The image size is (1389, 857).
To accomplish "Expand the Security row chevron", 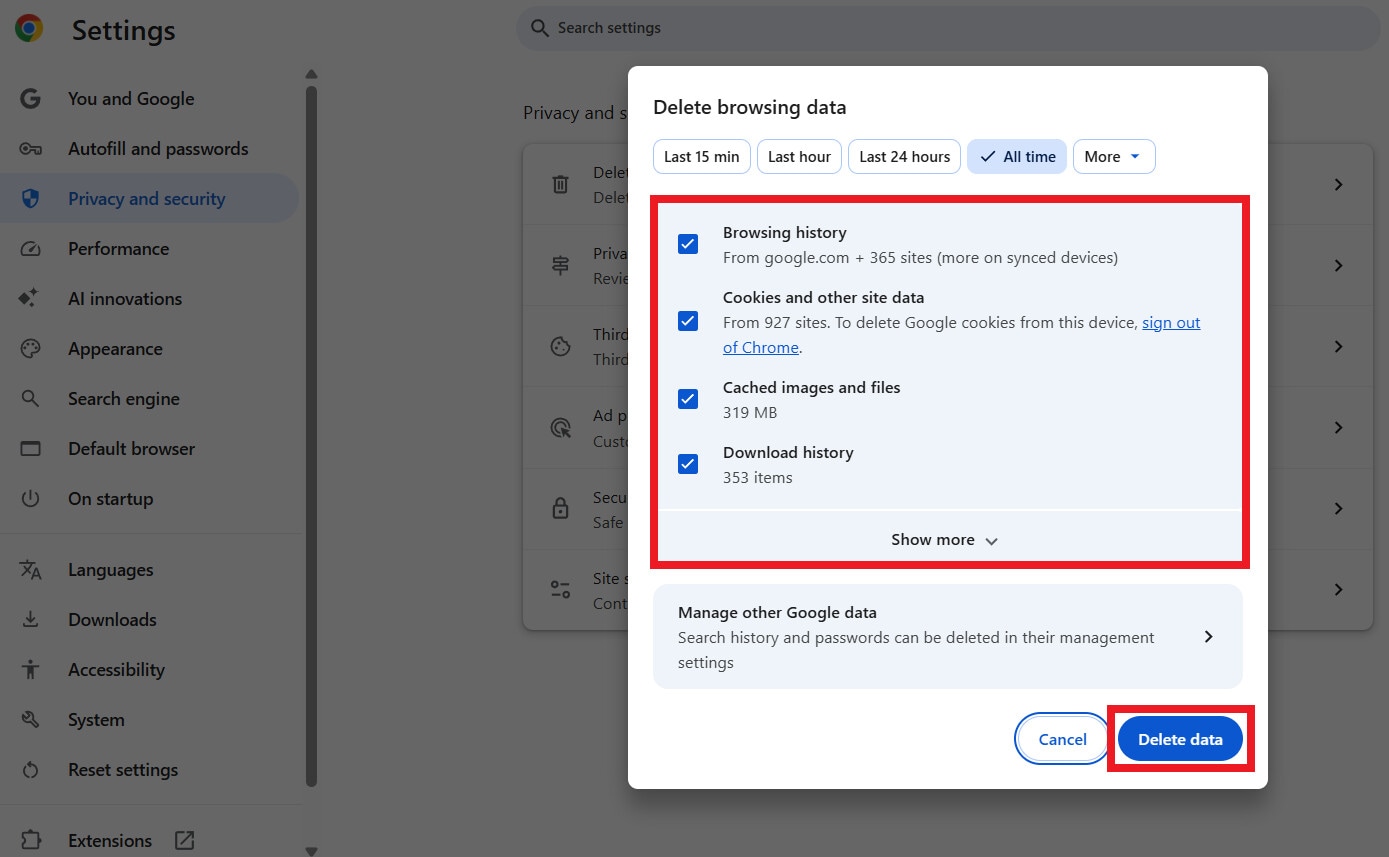I will click(1339, 509).
